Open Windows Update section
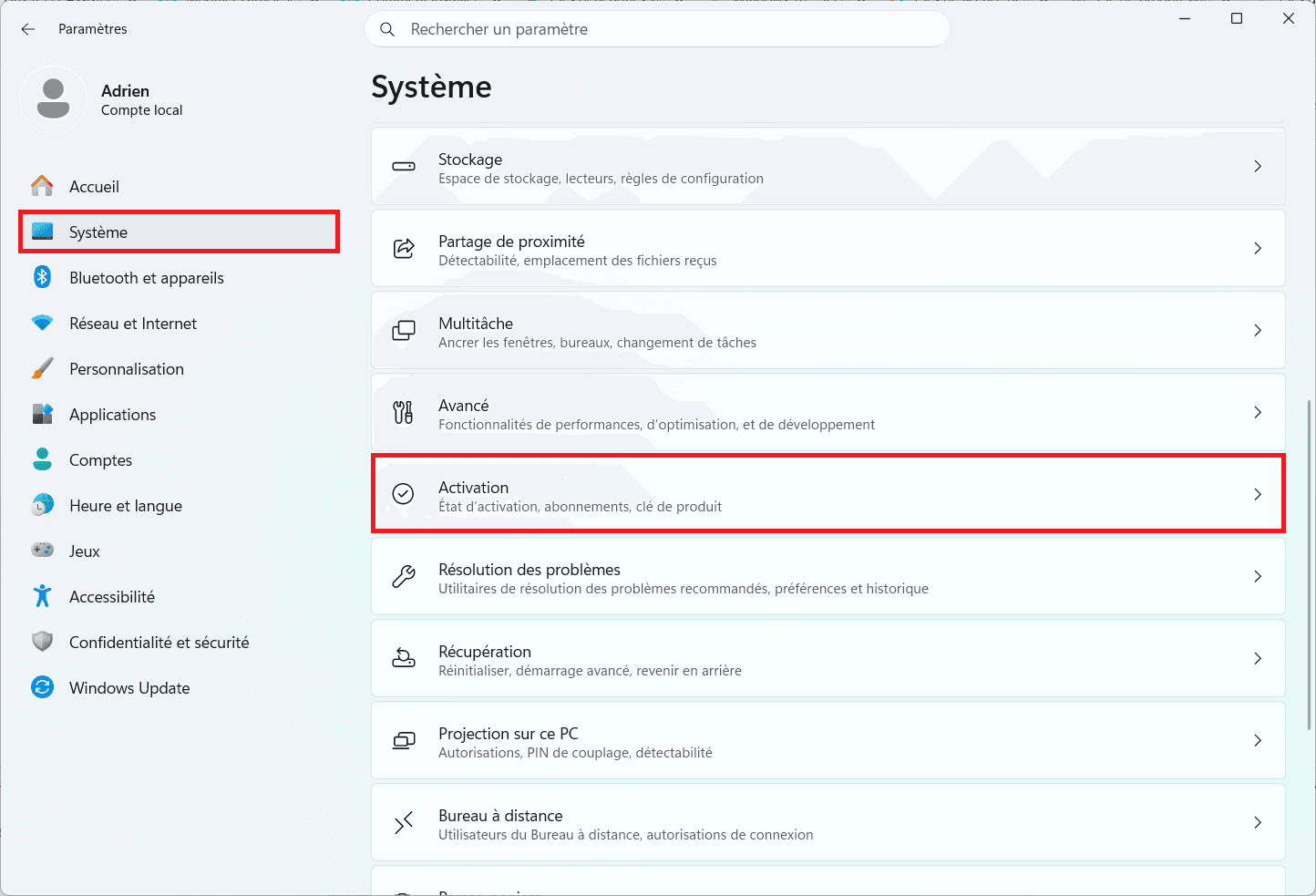 [179, 687]
